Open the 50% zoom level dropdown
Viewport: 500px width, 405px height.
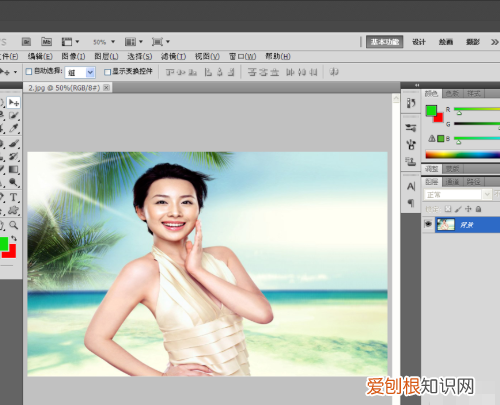pos(104,42)
